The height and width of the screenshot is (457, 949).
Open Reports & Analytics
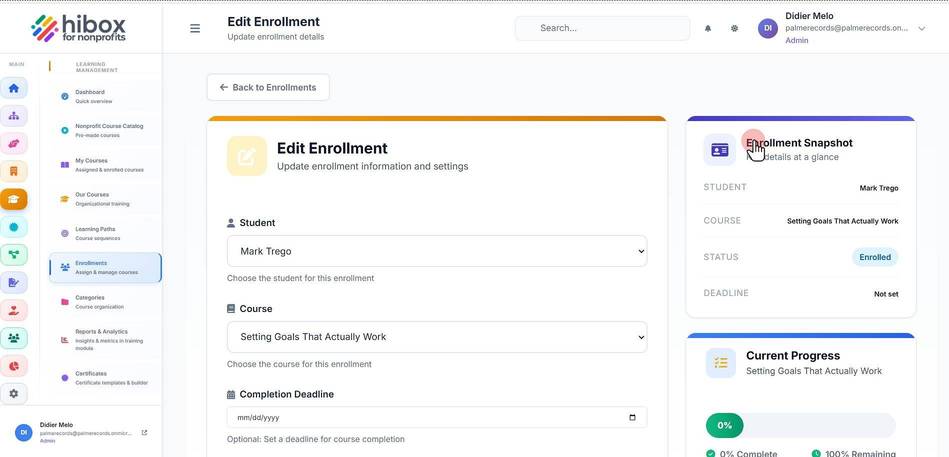[104, 340]
